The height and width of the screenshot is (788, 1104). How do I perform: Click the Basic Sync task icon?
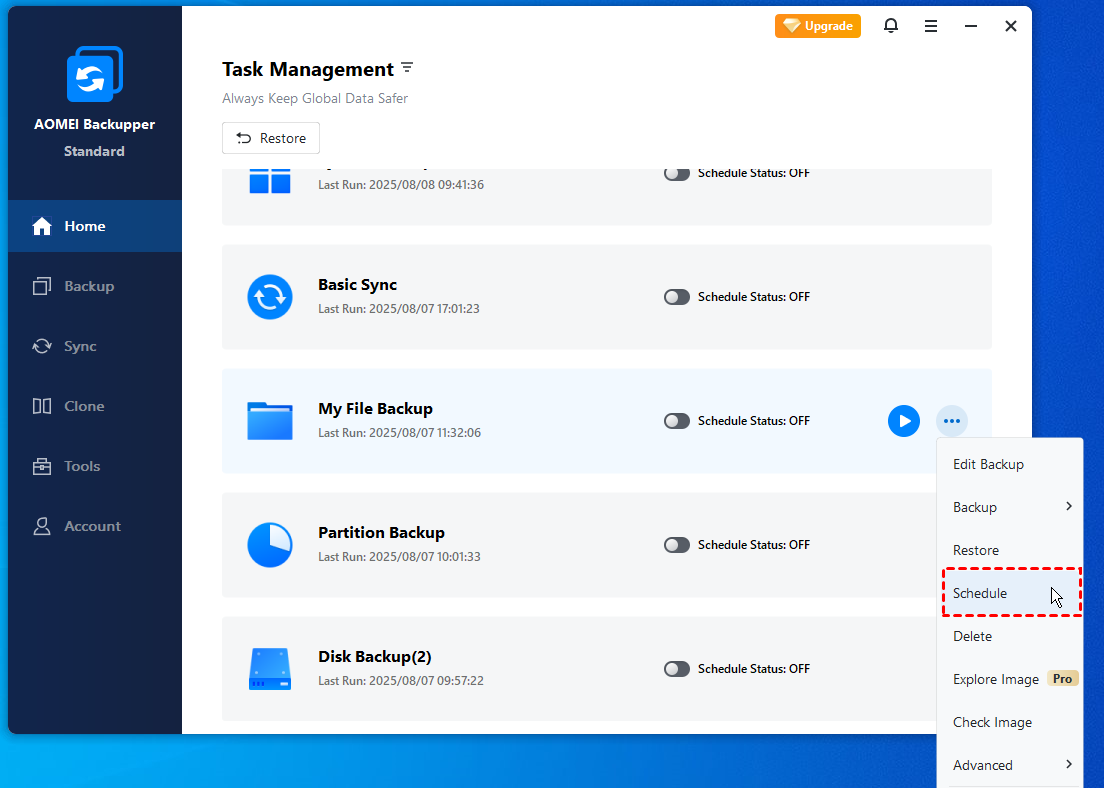pos(270,297)
